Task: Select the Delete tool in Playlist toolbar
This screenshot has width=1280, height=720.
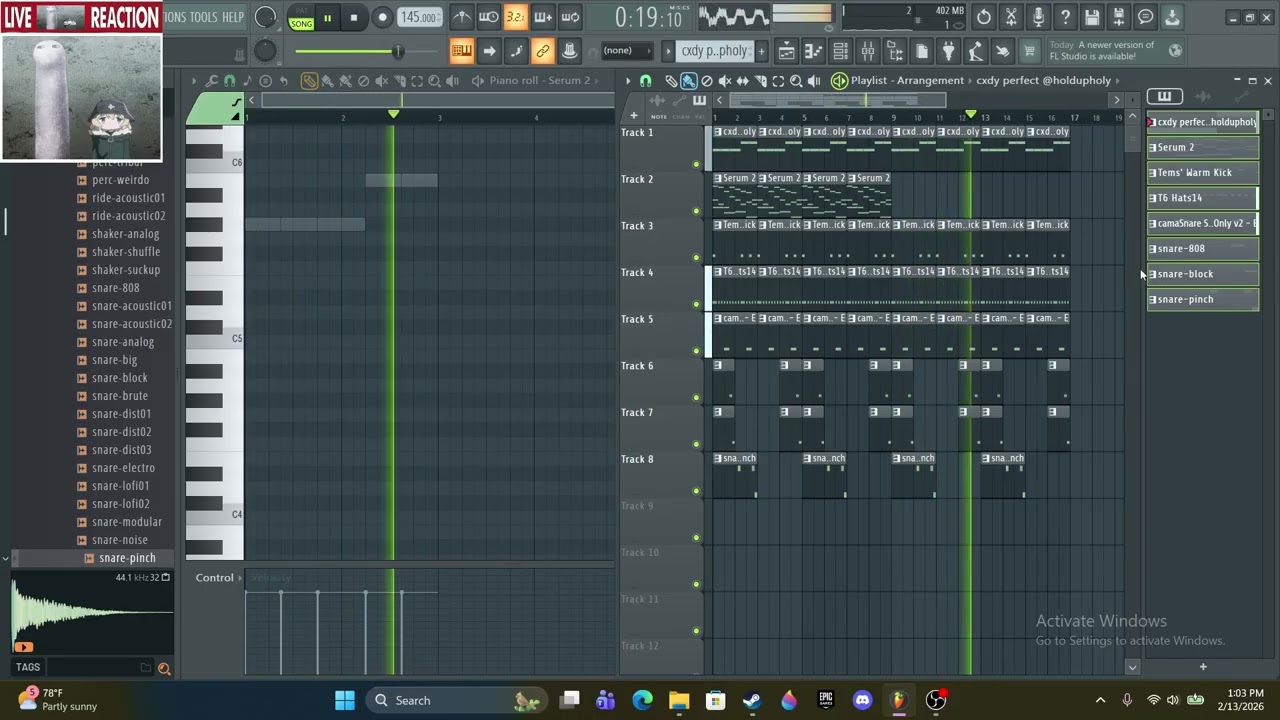Action: pos(707,81)
